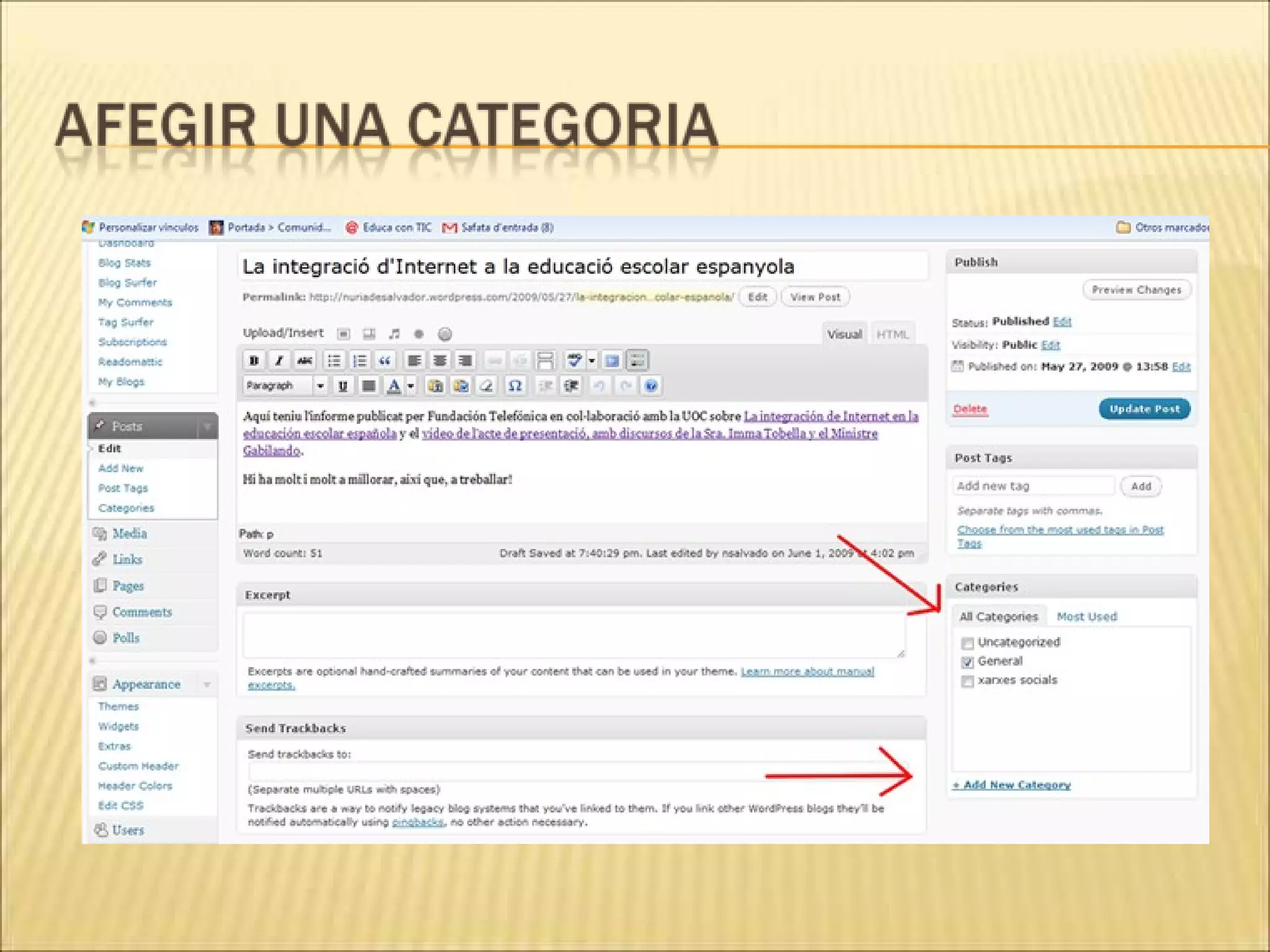Screen dimensions: 1270x952
Task: Align text left
Action: [414, 360]
